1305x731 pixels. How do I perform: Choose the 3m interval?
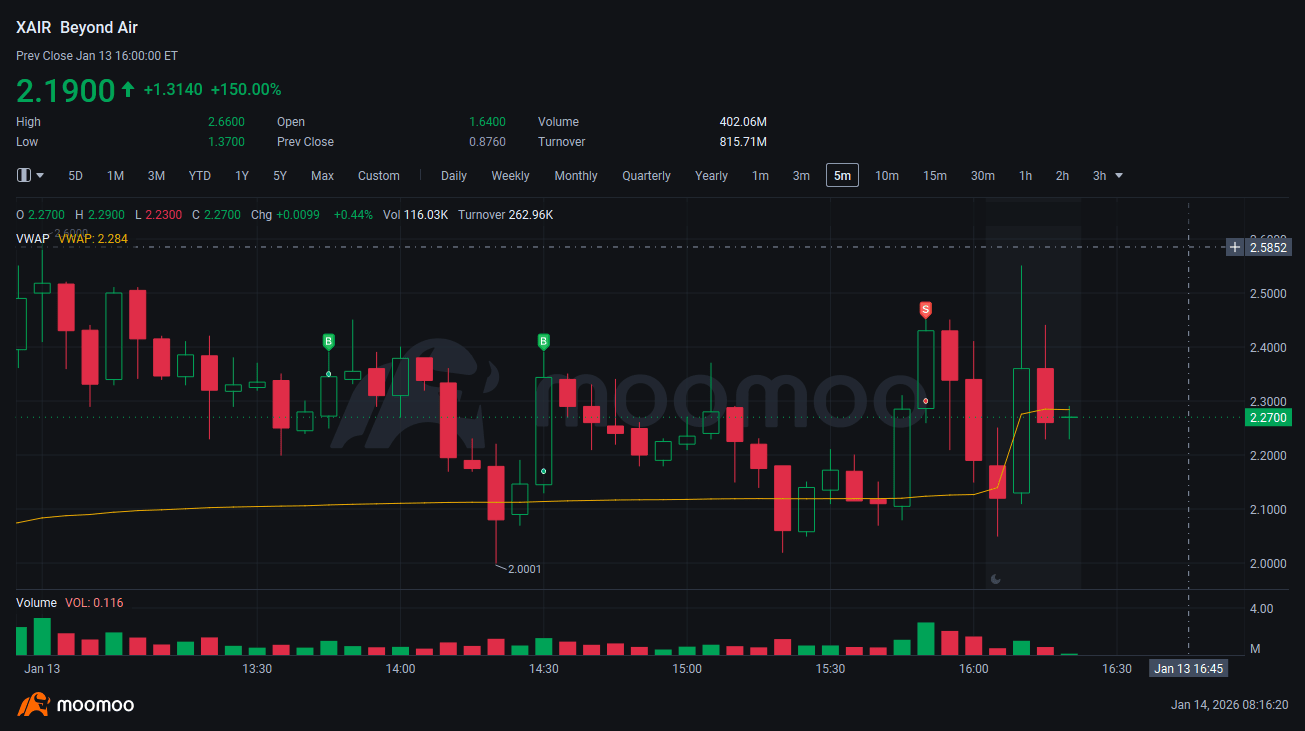point(801,176)
